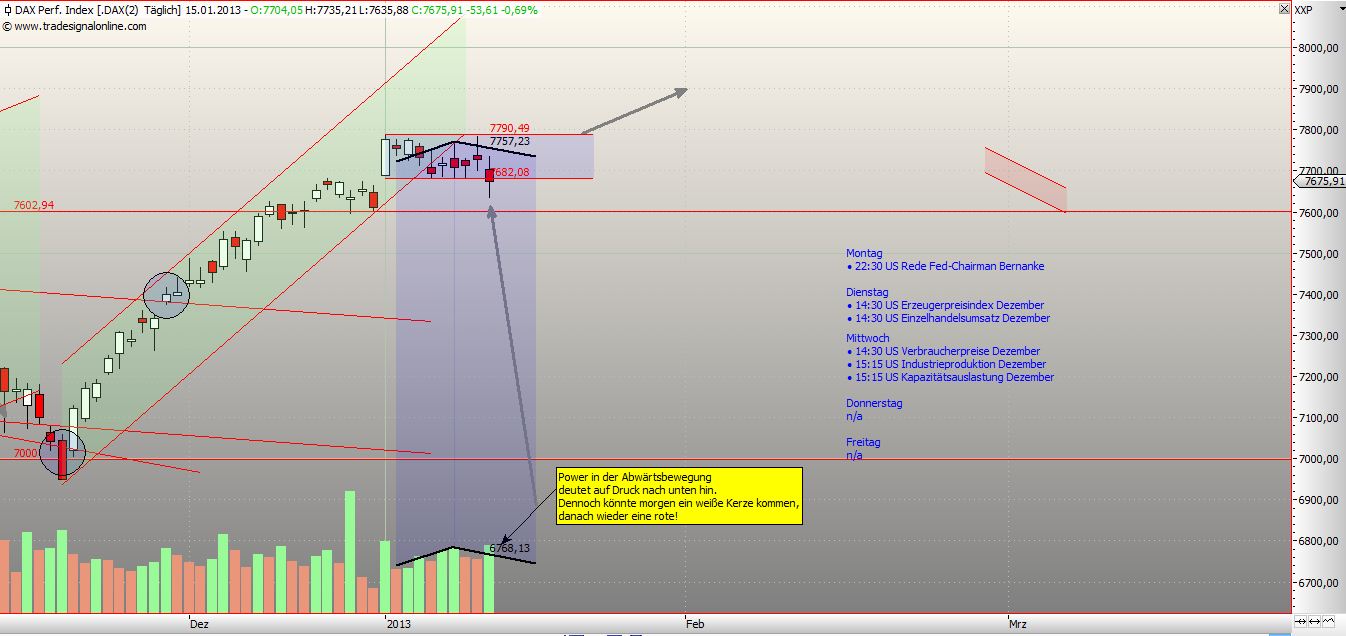Click the 7602,94 horizontal line label
1346x636 pixels.
click(x=34, y=205)
